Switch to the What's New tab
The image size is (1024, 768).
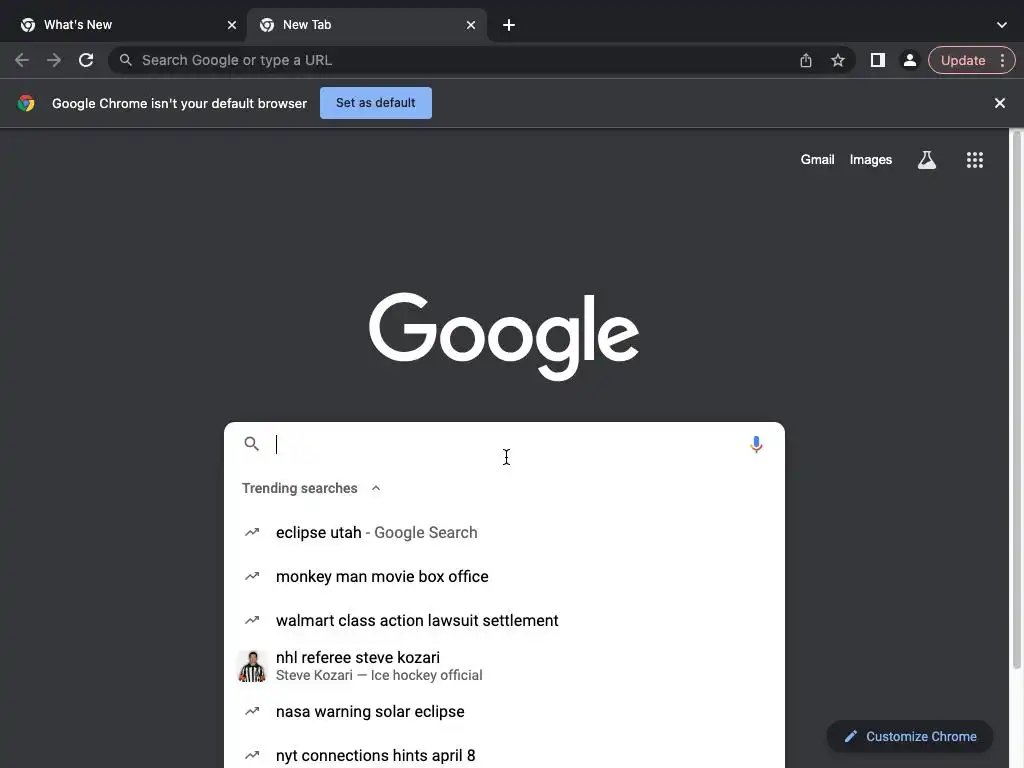[124, 25]
